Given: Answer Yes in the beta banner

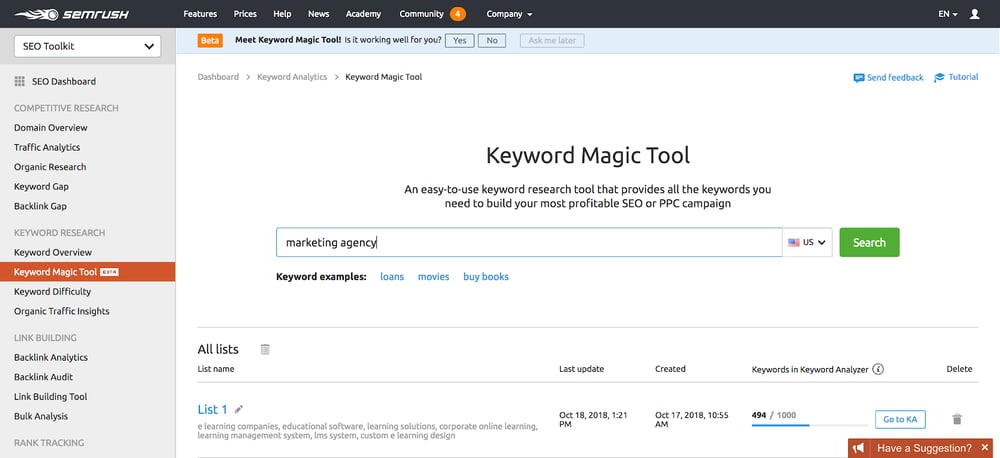Looking at the screenshot, I should point(459,41).
